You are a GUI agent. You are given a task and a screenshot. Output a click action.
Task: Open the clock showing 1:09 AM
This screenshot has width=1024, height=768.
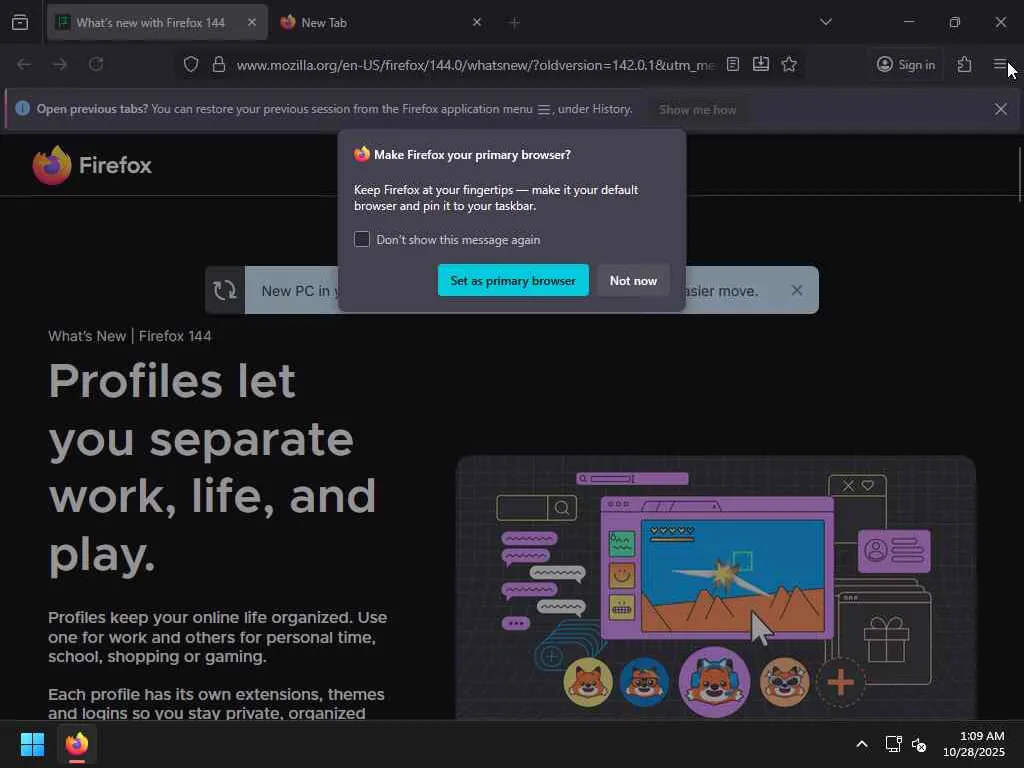974,744
